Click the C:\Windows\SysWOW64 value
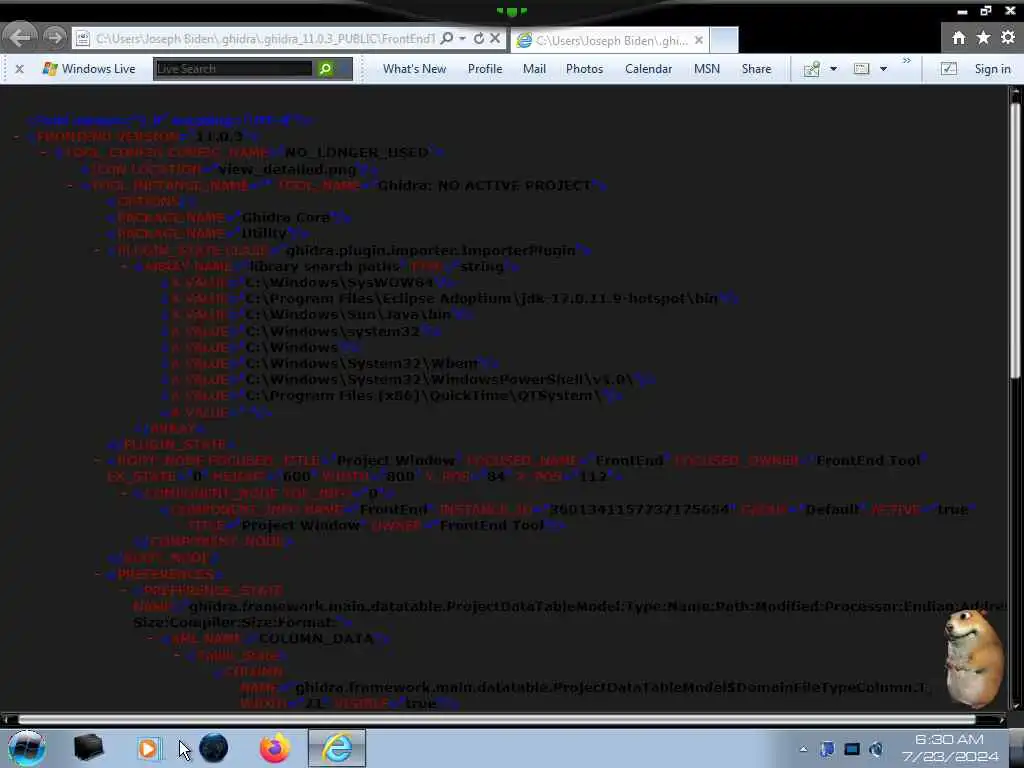1024x768 pixels. tap(339, 283)
